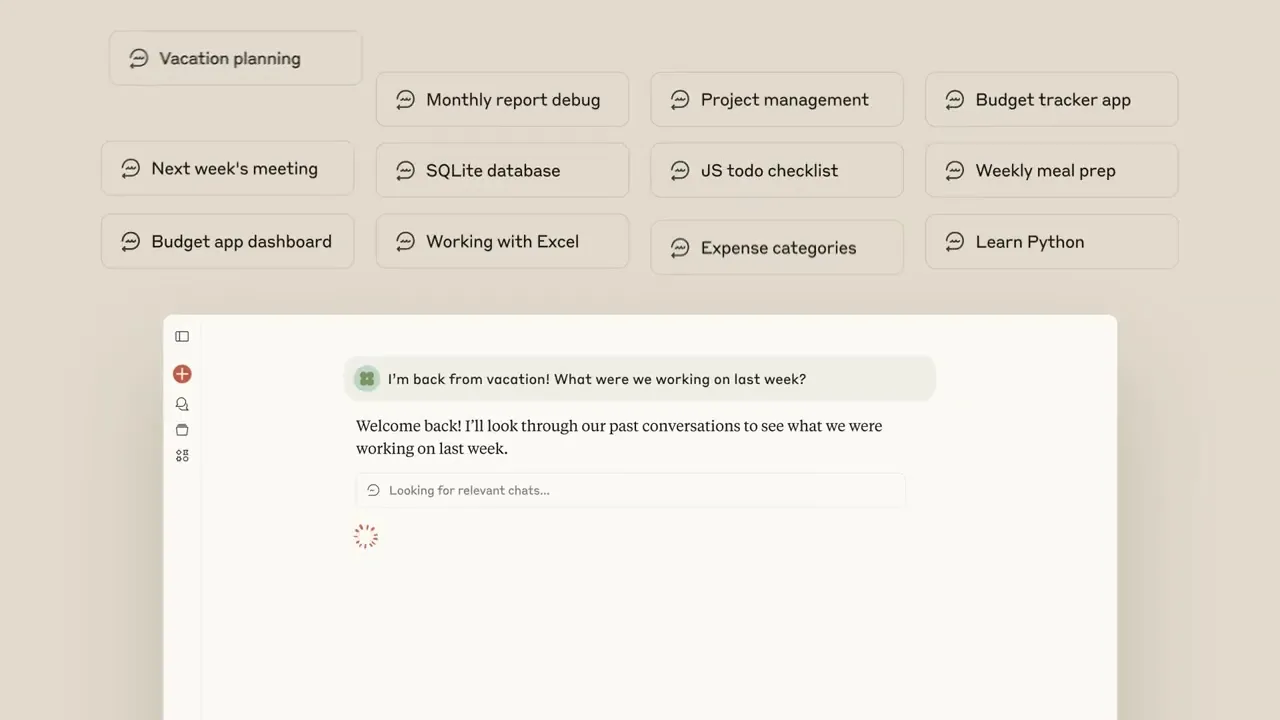The width and height of the screenshot is (1280, 720).
Task: Select the SQLite database chat
Action: (502, 170)
